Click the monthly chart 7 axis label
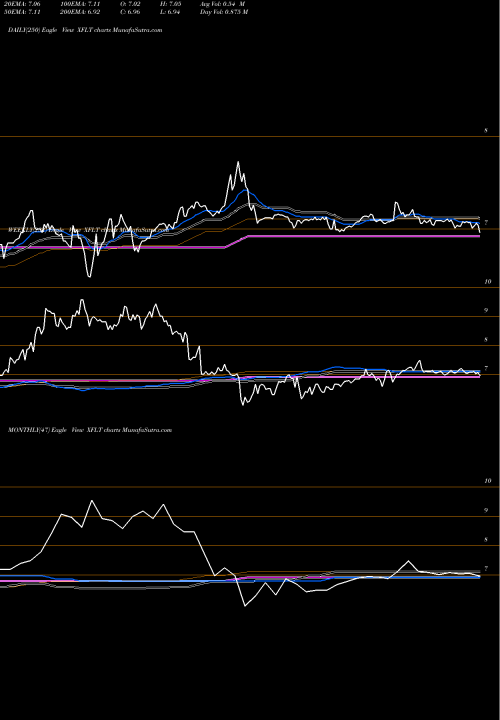This screenshot has width=500, height=720. click(486, 569)
